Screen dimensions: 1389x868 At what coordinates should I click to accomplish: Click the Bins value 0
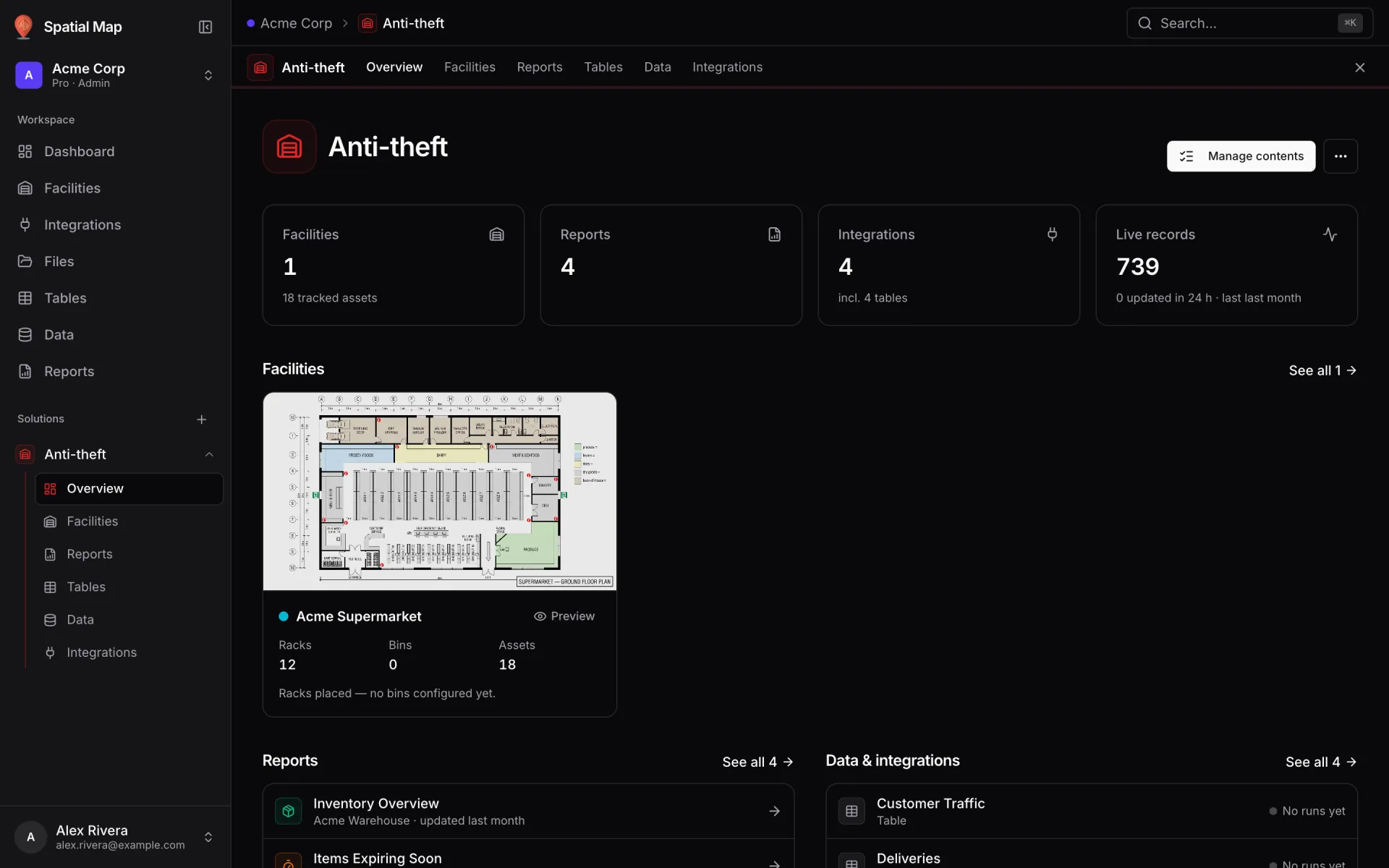tap(393, 665)
